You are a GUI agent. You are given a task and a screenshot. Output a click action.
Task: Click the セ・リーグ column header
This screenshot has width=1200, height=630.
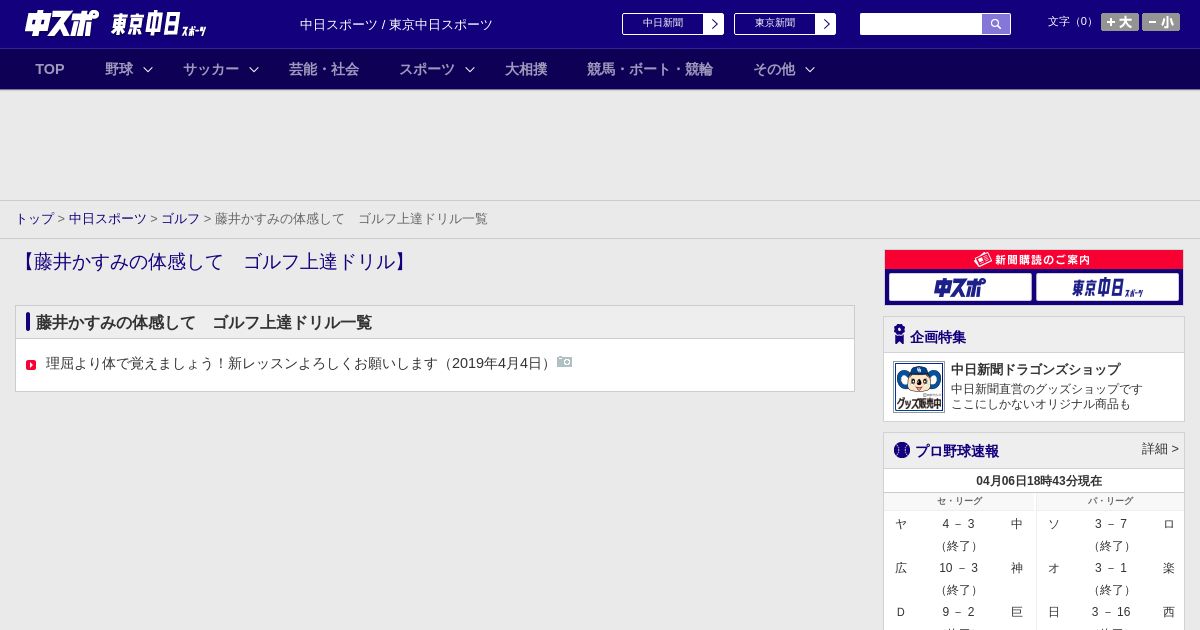click(x=959, y=501)
